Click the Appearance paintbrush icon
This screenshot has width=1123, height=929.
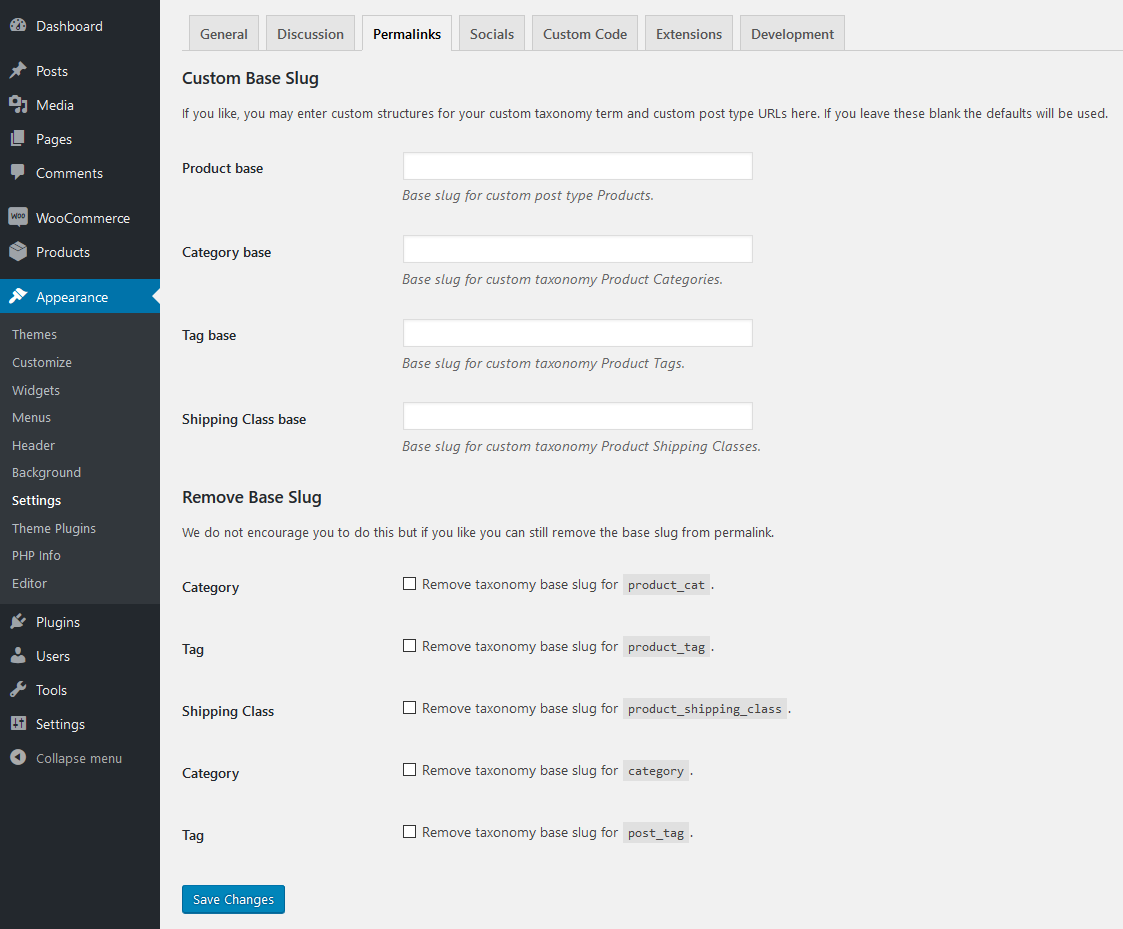[18, 297]
